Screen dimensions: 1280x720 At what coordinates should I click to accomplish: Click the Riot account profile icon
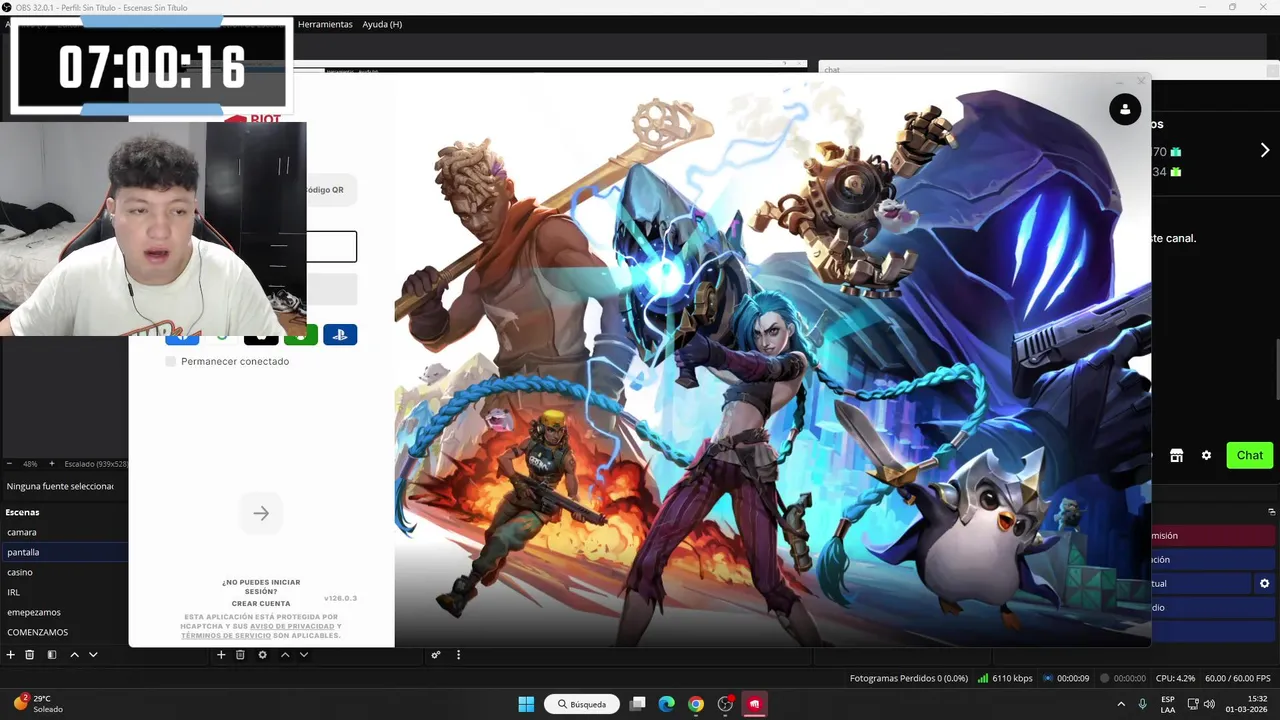(x=1125, y=109)
